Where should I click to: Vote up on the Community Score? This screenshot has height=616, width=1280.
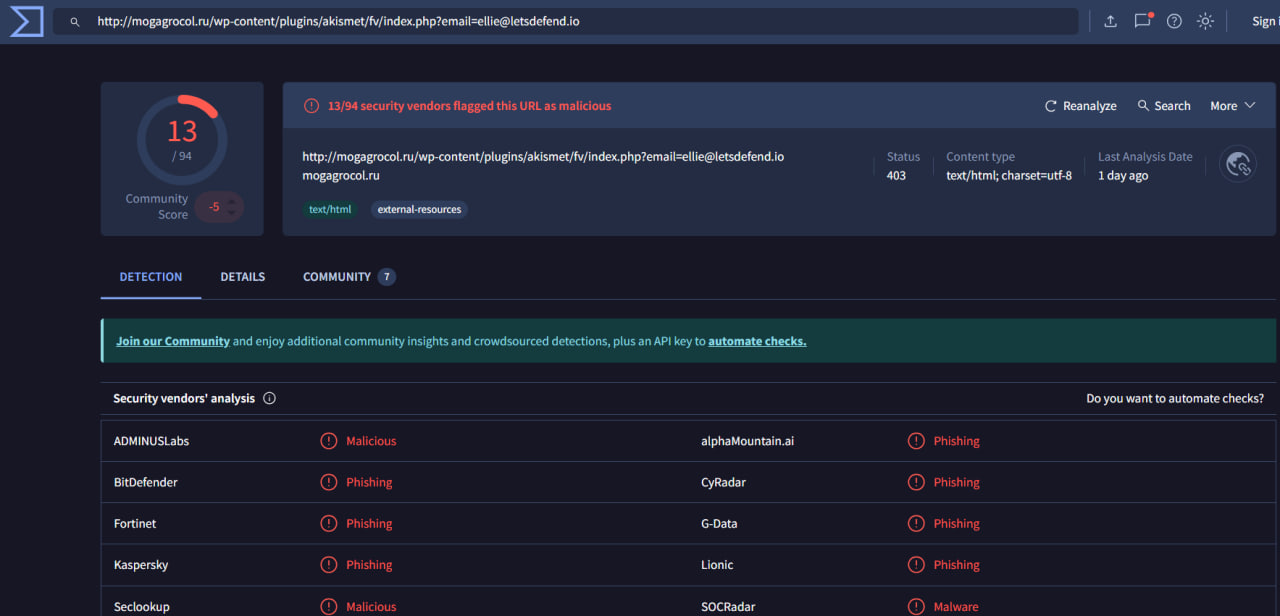pyautogui.click(x=232, y=202)
